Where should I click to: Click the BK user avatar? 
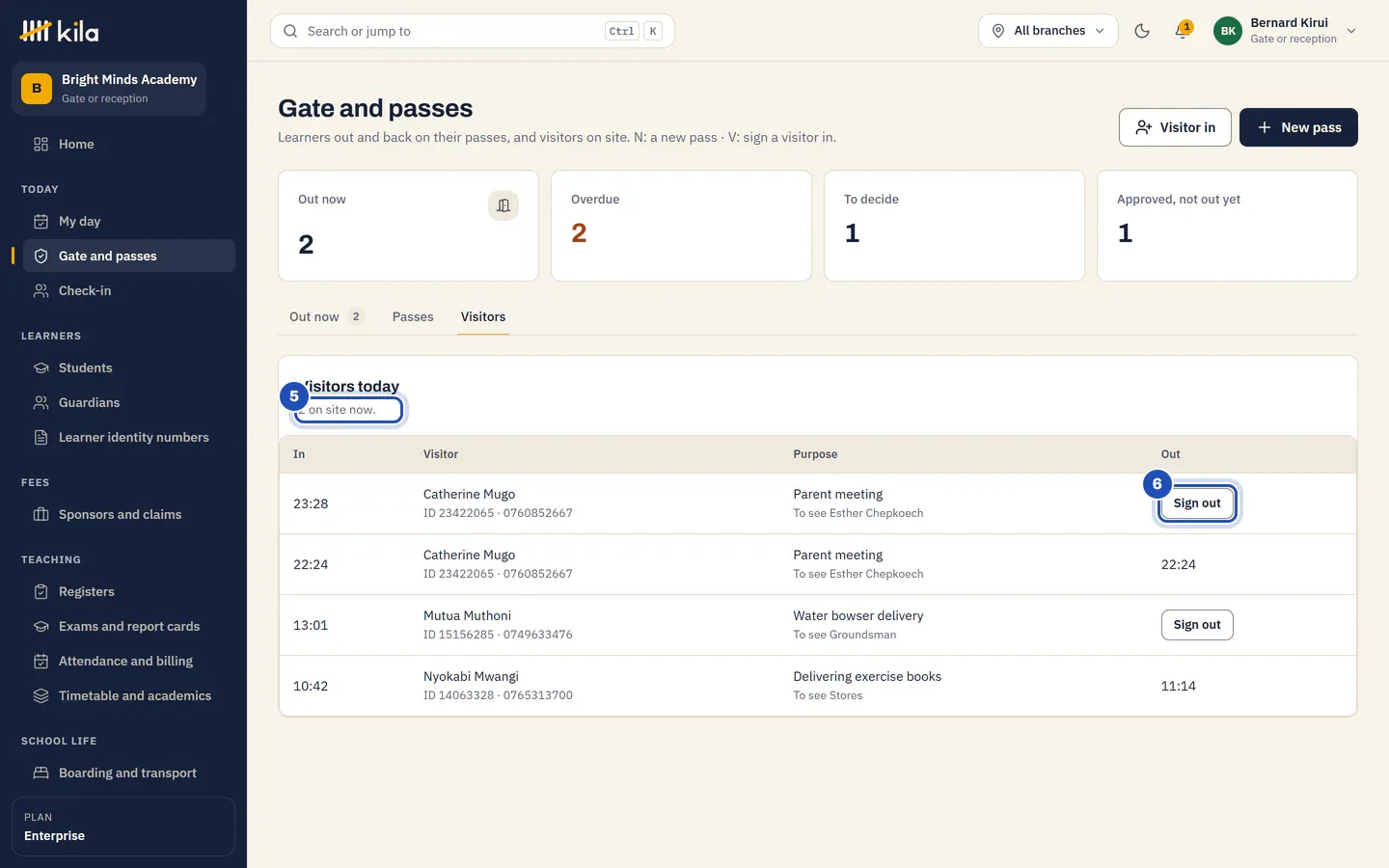click(x=1228, y=31)
